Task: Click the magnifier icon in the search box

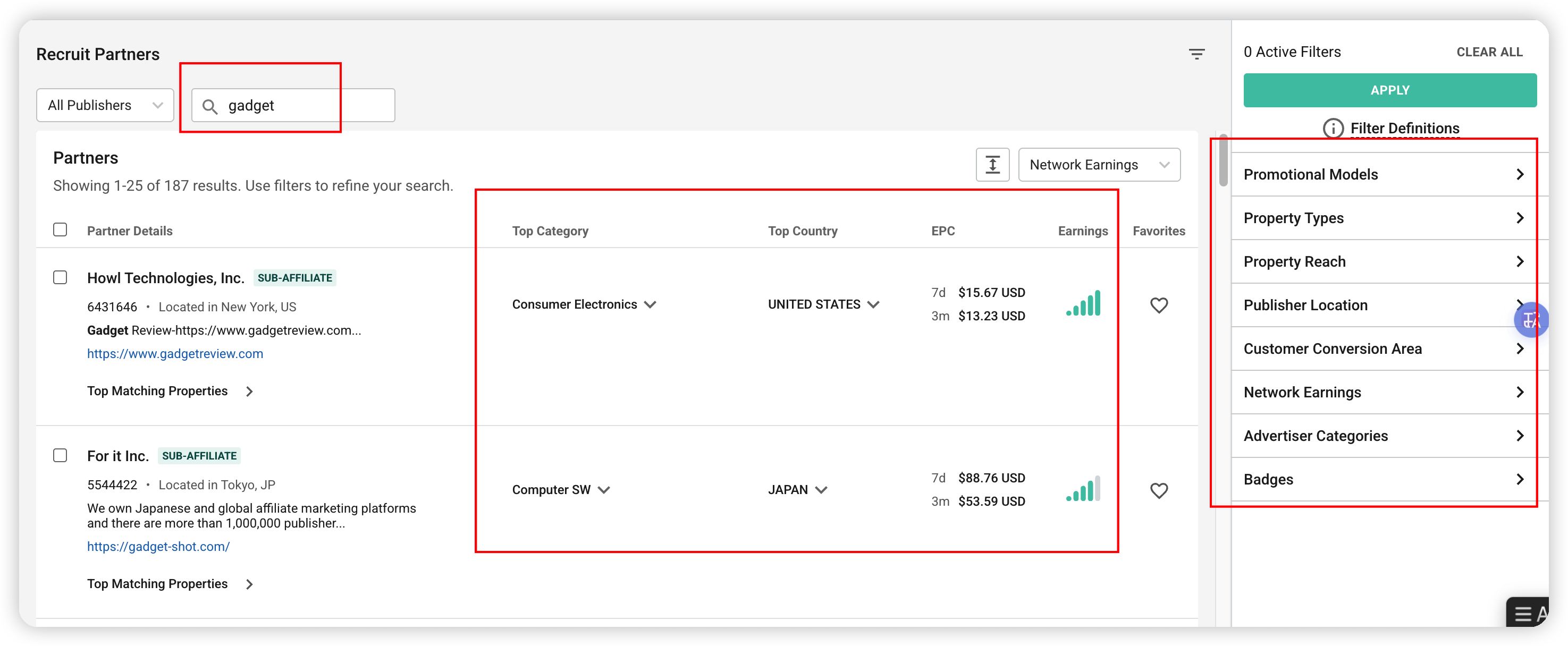Action: tap(210, 106)
